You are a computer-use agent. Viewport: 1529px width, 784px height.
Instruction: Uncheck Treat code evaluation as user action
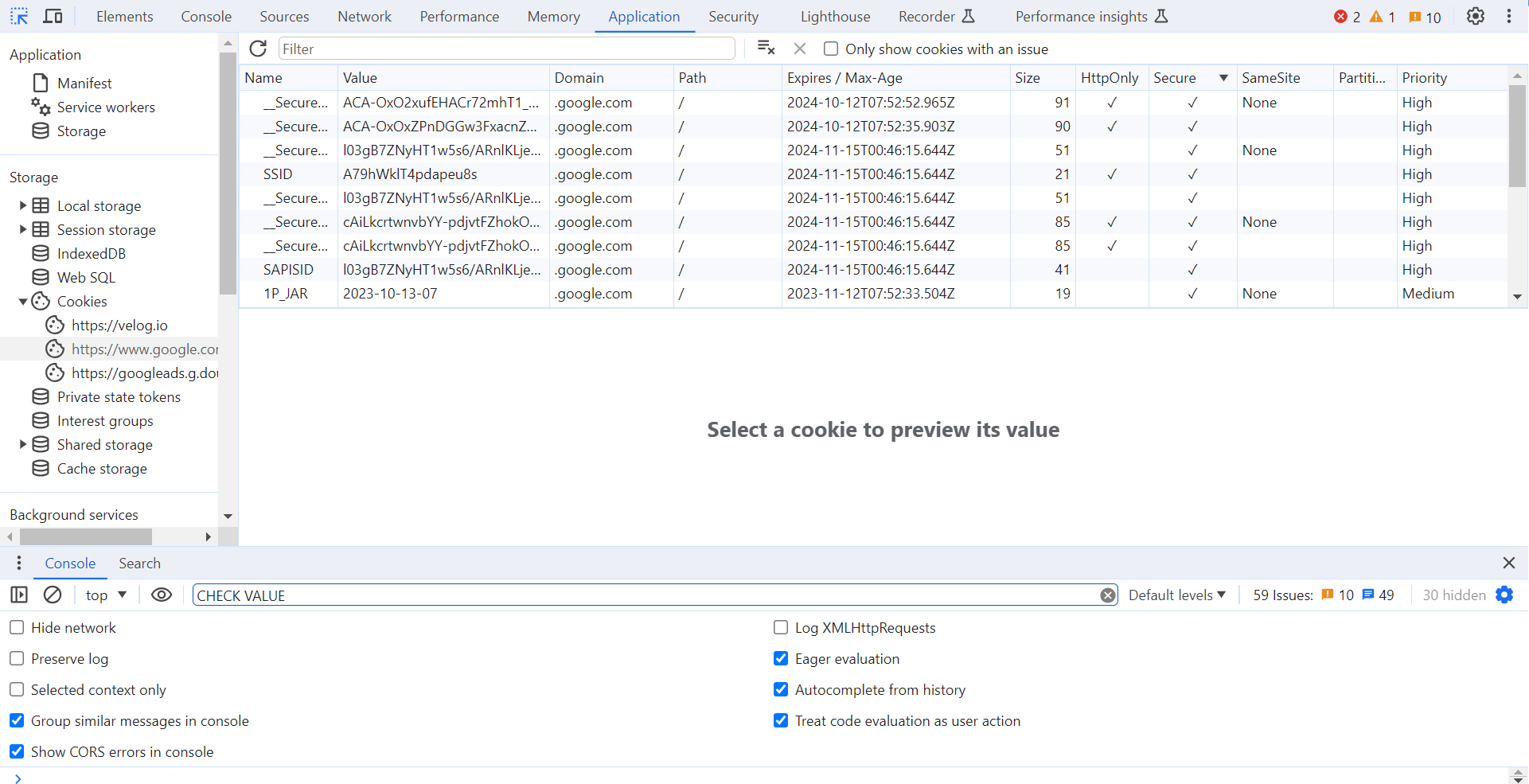pos(781,720)
